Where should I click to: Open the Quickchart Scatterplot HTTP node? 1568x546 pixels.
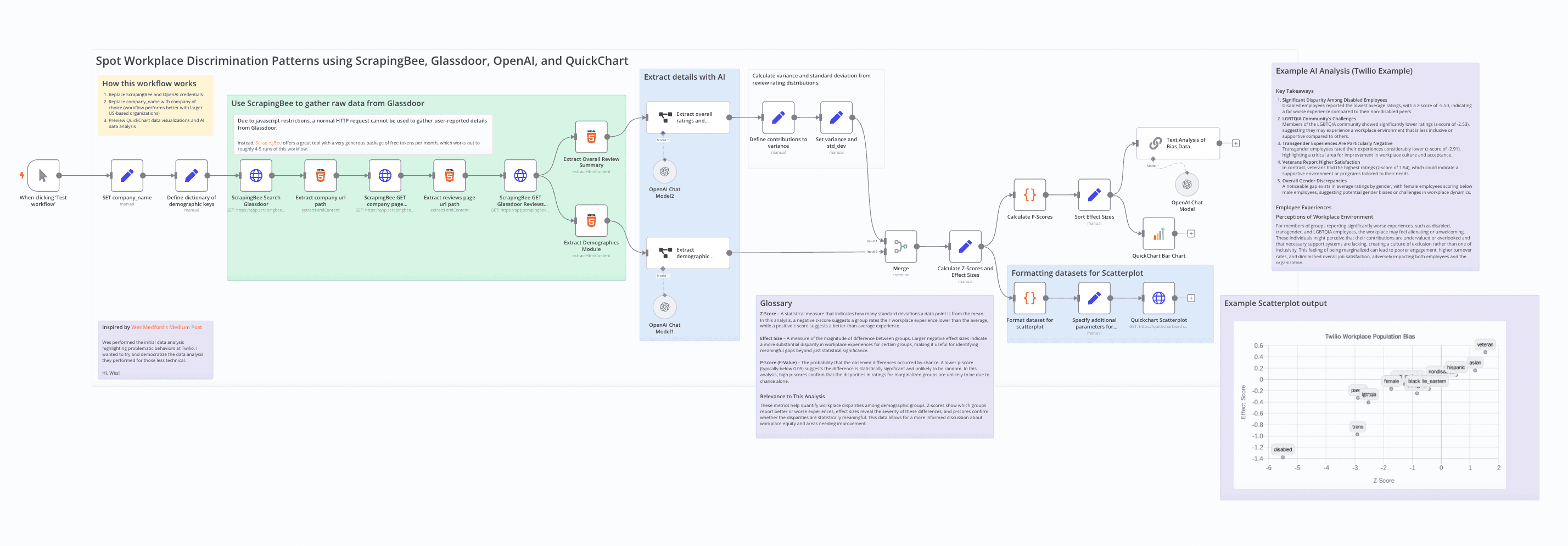pyautogui.click(x=1159, y=298)
